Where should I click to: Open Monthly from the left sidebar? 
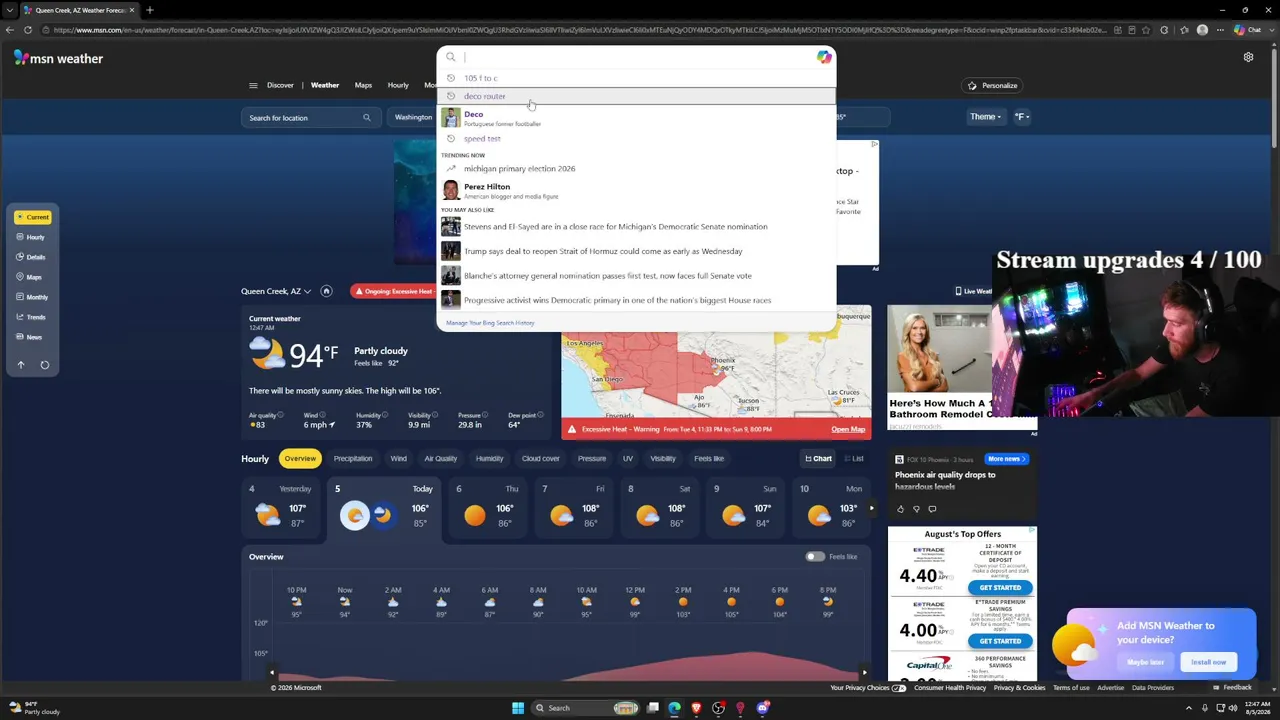[32, 297]
